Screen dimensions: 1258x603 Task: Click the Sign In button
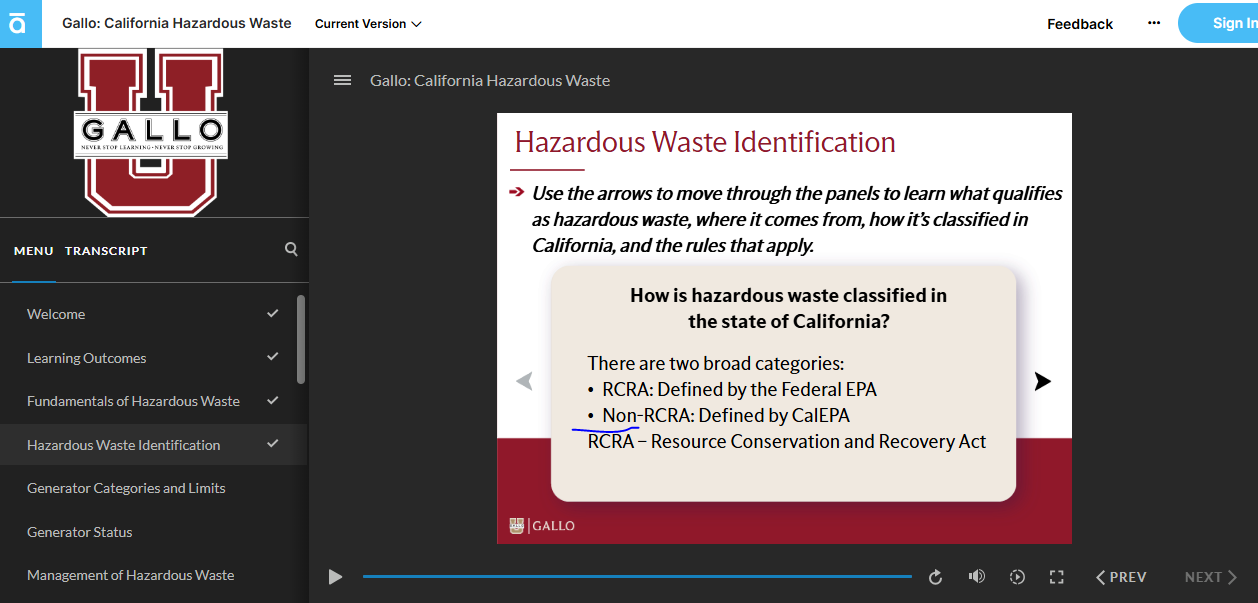pos(1219,23)
